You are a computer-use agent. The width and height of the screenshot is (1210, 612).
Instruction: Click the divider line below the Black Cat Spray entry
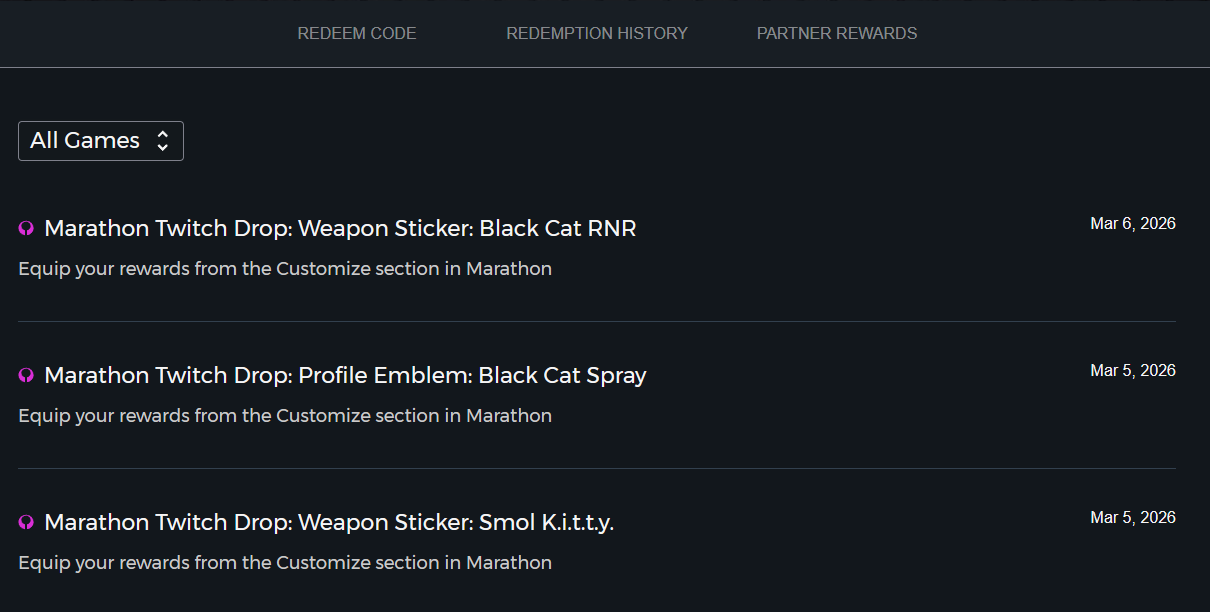597,468
